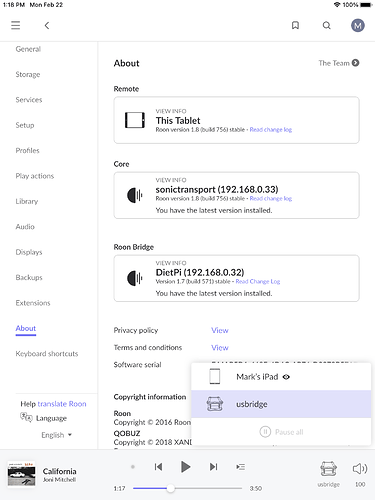Click the arrow next to The Team
375x500 pixels.
[x=355, y=63]
